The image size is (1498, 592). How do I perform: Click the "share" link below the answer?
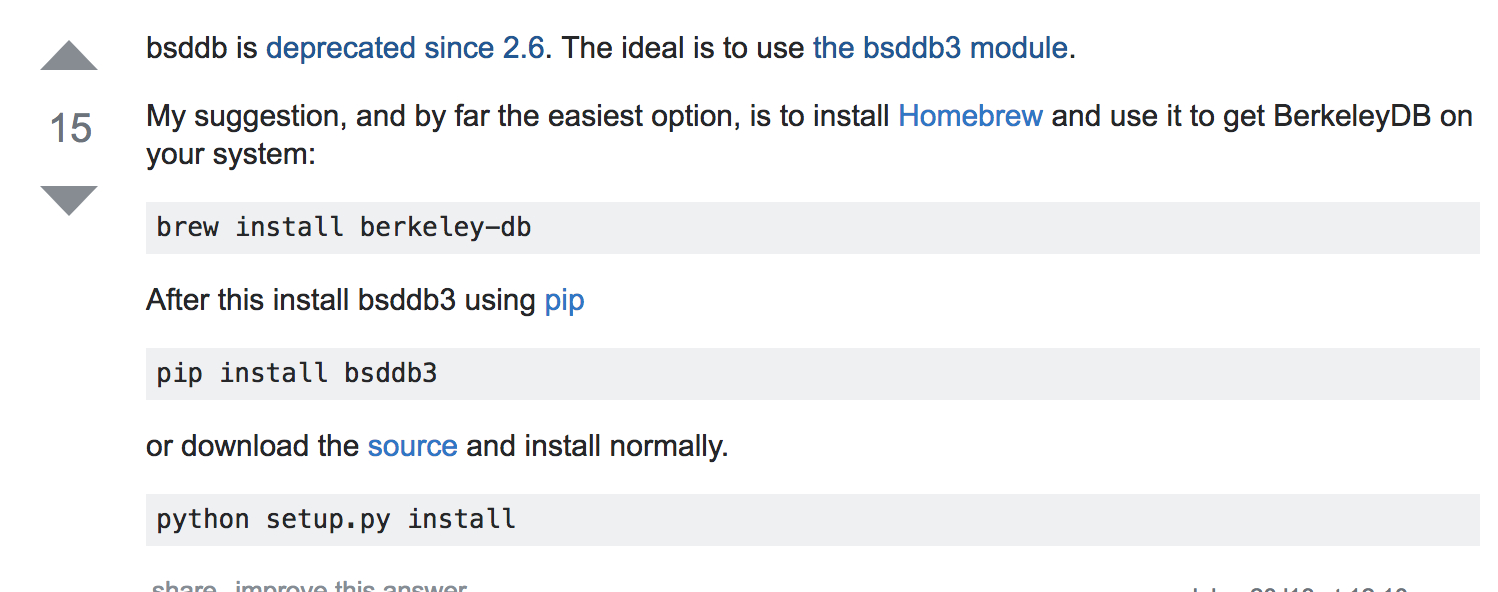(184, 587)
